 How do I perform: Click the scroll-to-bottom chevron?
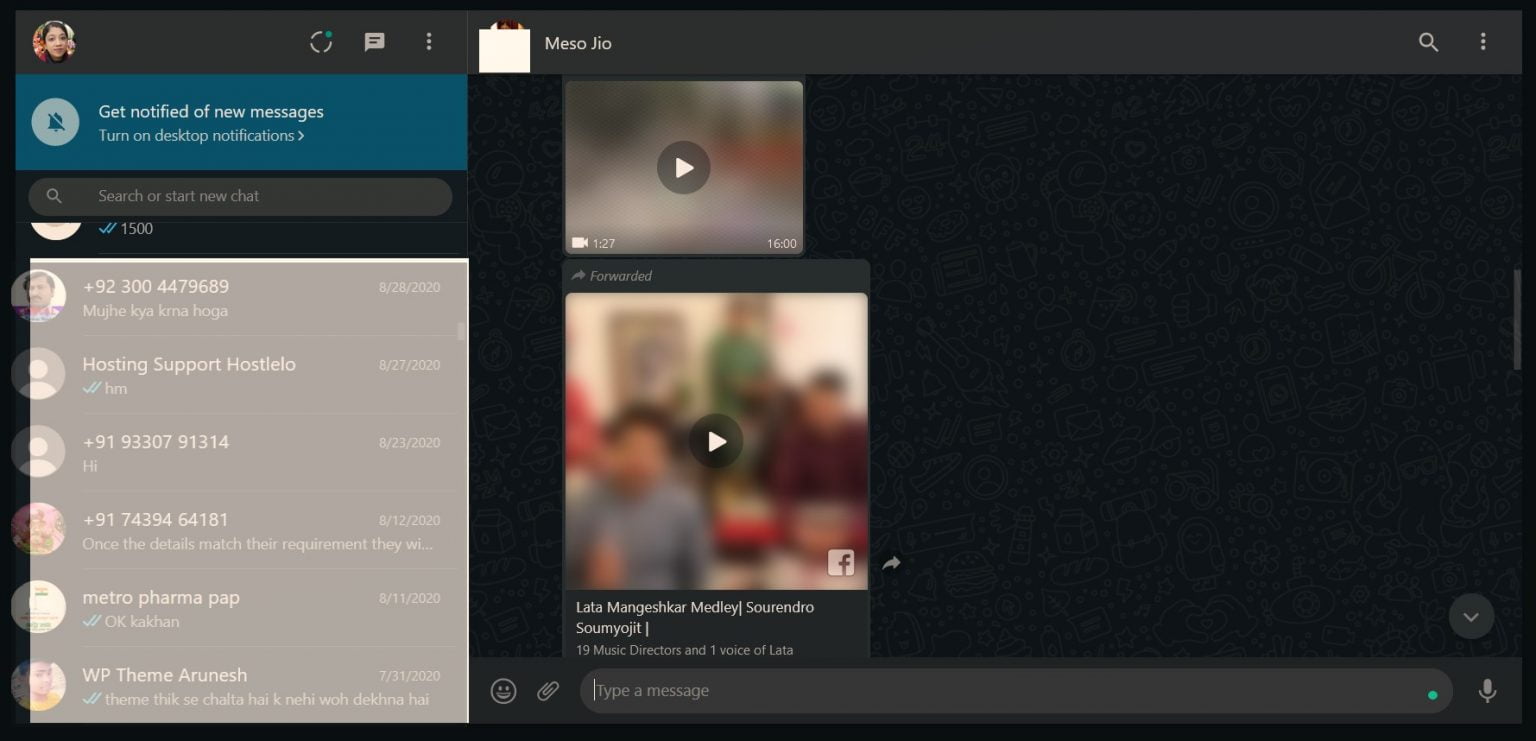[x=1471, y=616]
